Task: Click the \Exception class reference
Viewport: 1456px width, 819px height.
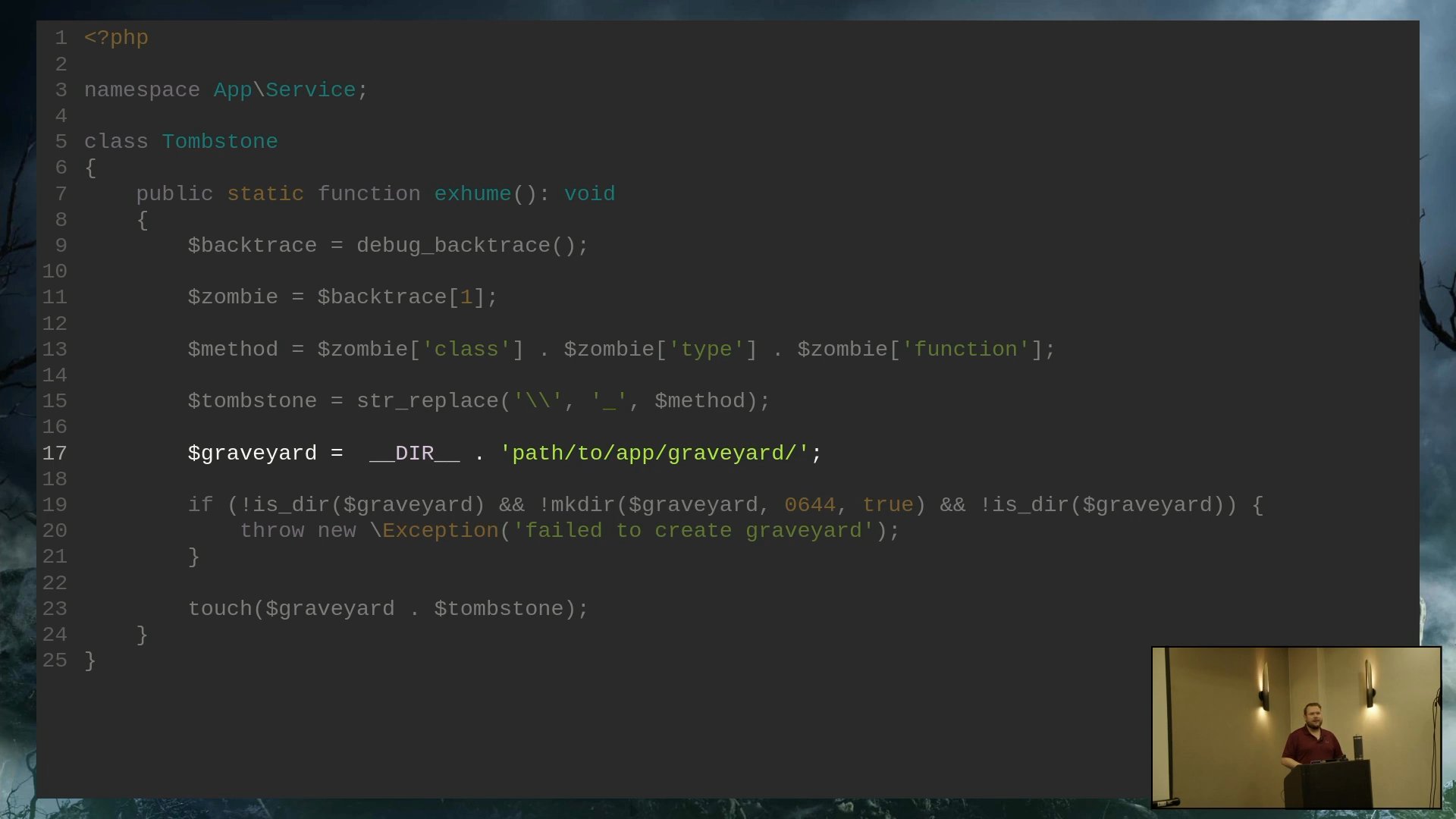Action: 434,531
